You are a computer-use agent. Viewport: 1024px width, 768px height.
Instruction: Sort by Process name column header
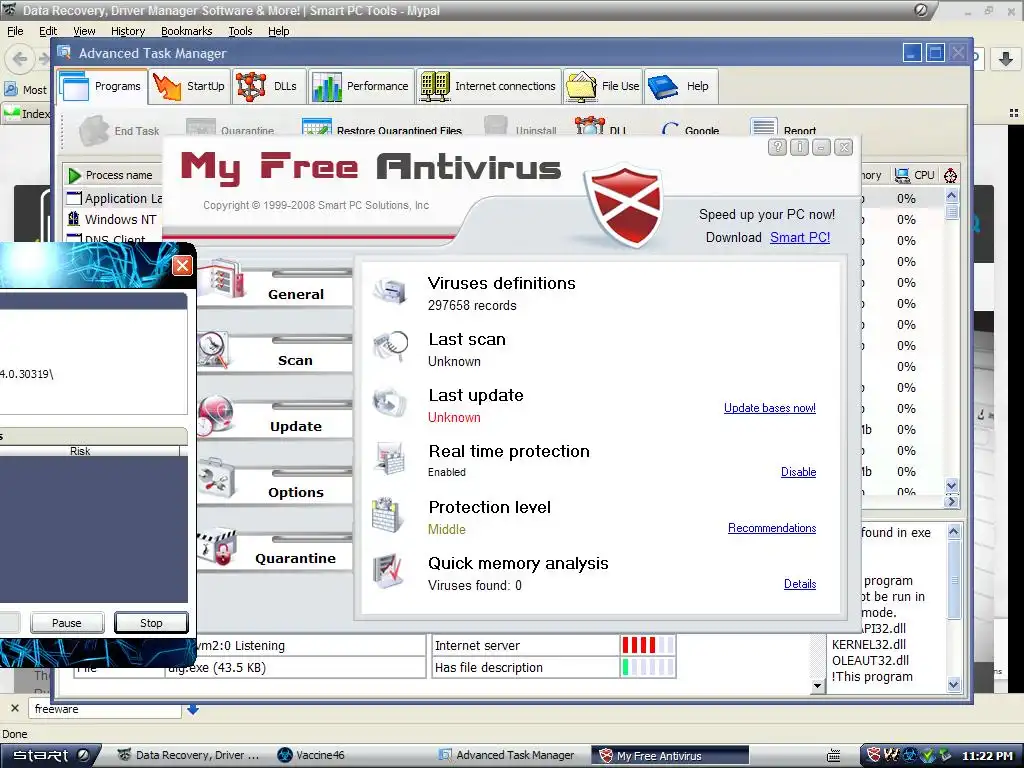click(x=112, y=175)
